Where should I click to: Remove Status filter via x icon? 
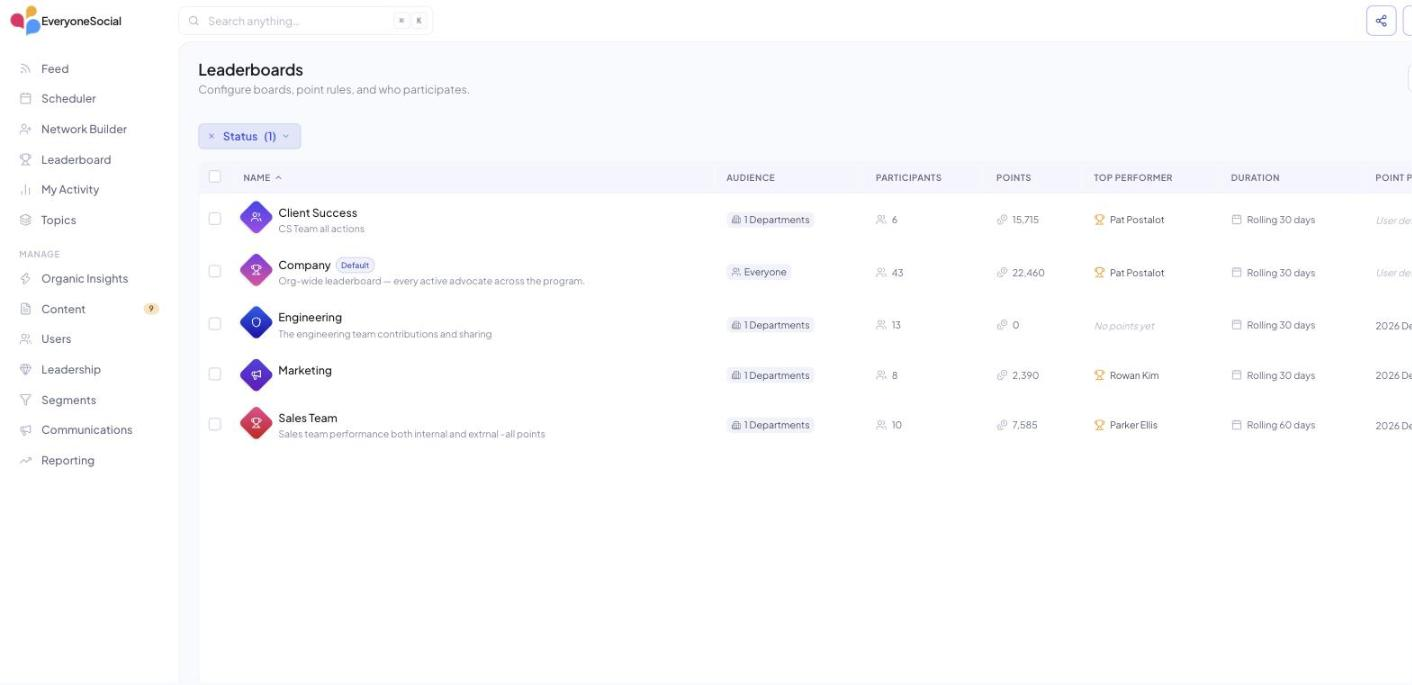211,136
